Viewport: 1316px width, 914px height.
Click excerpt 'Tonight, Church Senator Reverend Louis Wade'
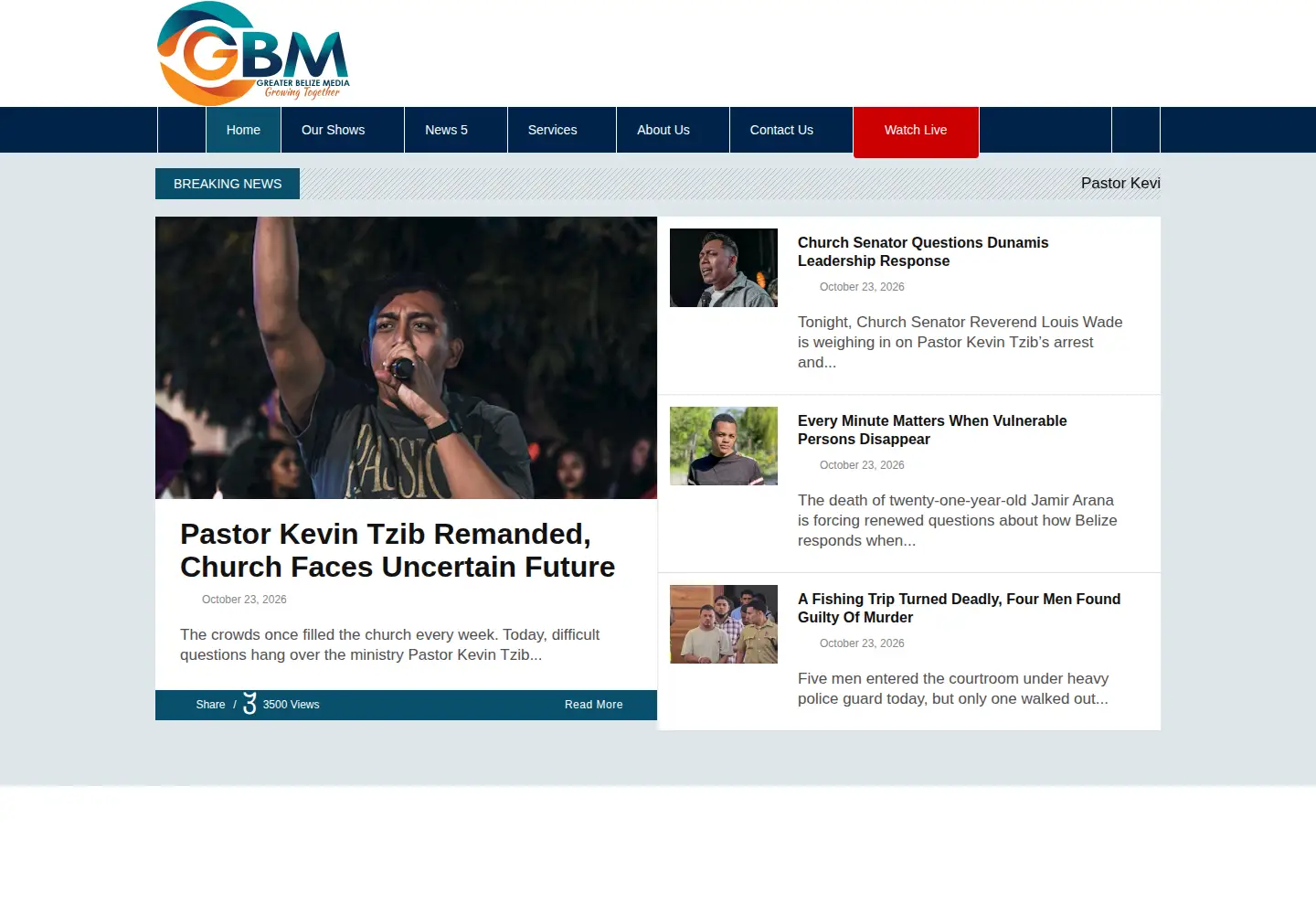pyautogui.click(x=960, y=342)
